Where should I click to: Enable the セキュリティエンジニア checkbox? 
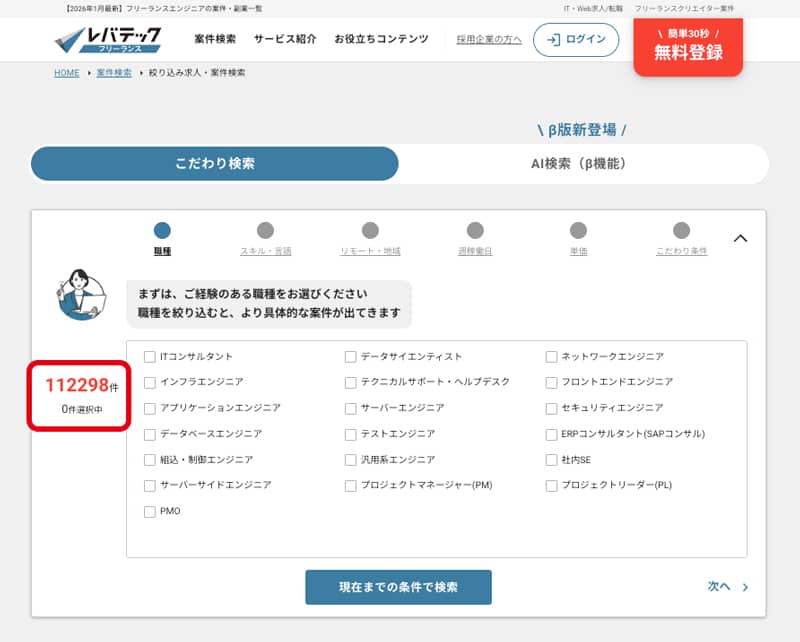(x=550, y=408)
